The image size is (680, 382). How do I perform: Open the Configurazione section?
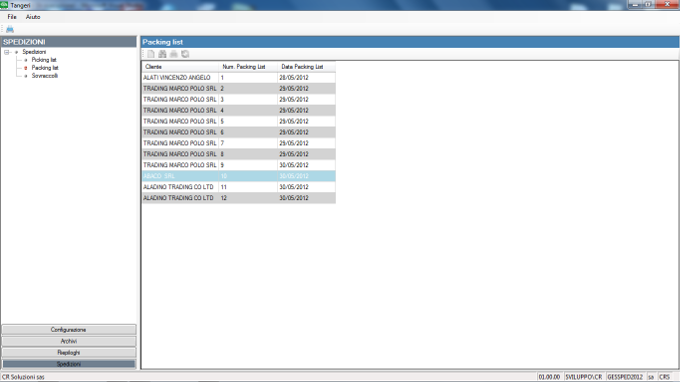(69, 330)
